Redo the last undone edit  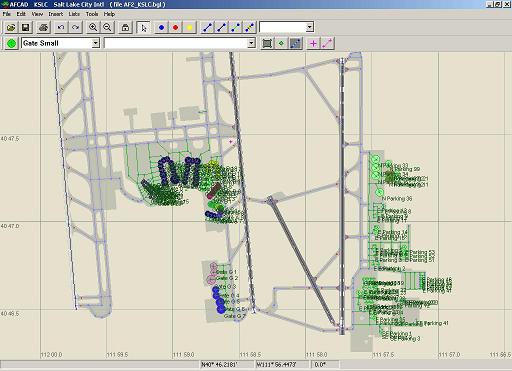(75, 27)
